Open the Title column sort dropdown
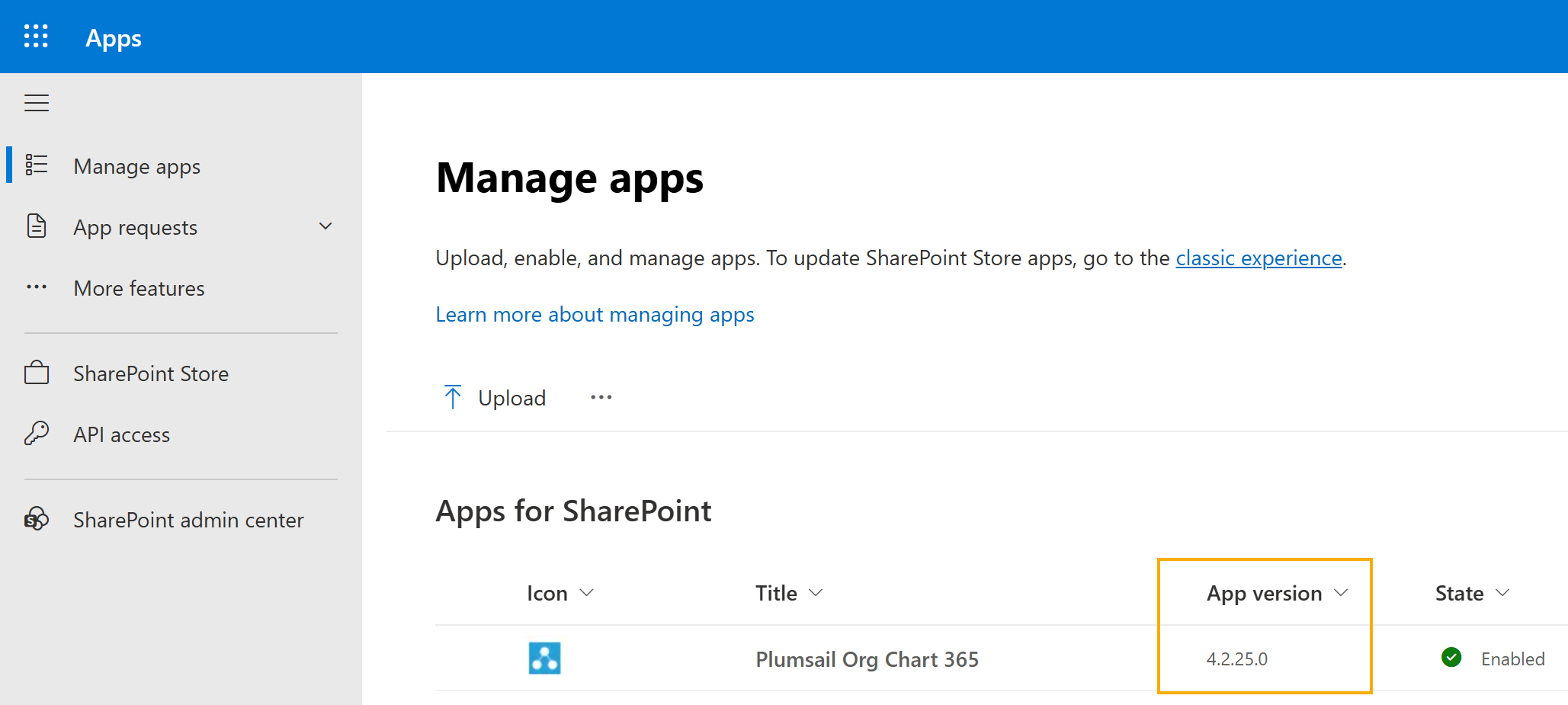1568x705 pixels. coord(816,593)
